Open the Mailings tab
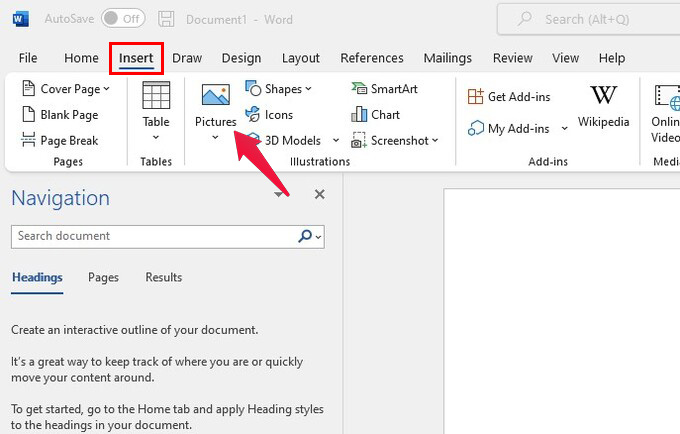 448,58
